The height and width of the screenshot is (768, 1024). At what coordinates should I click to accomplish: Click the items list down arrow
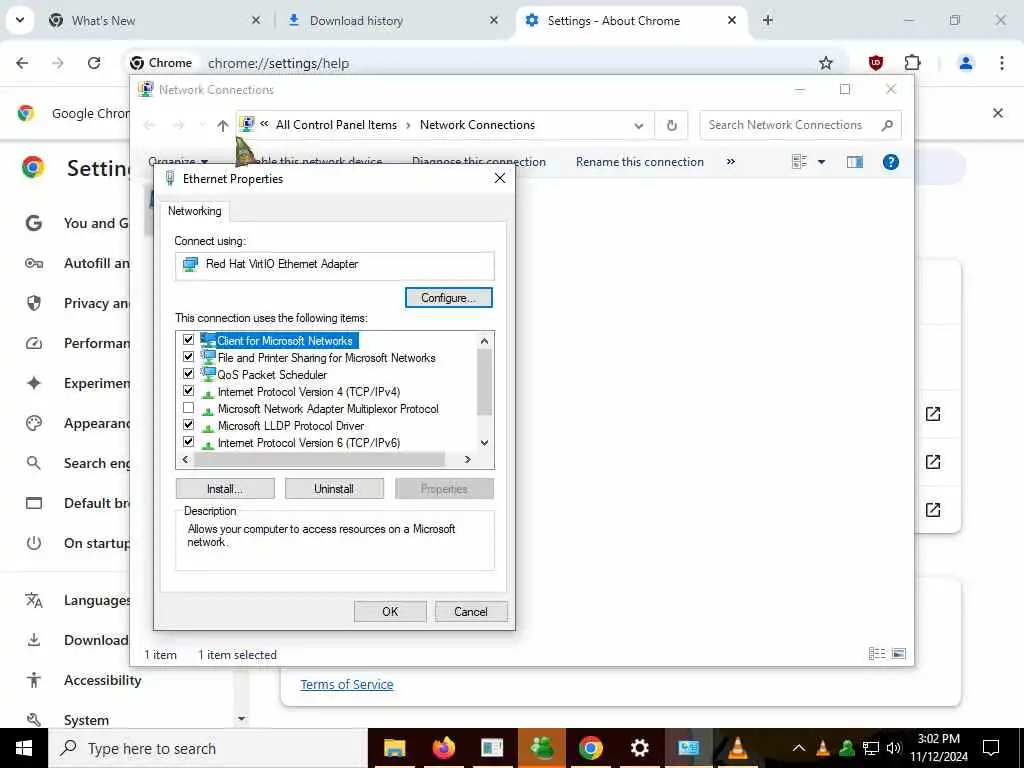(485, 443)
